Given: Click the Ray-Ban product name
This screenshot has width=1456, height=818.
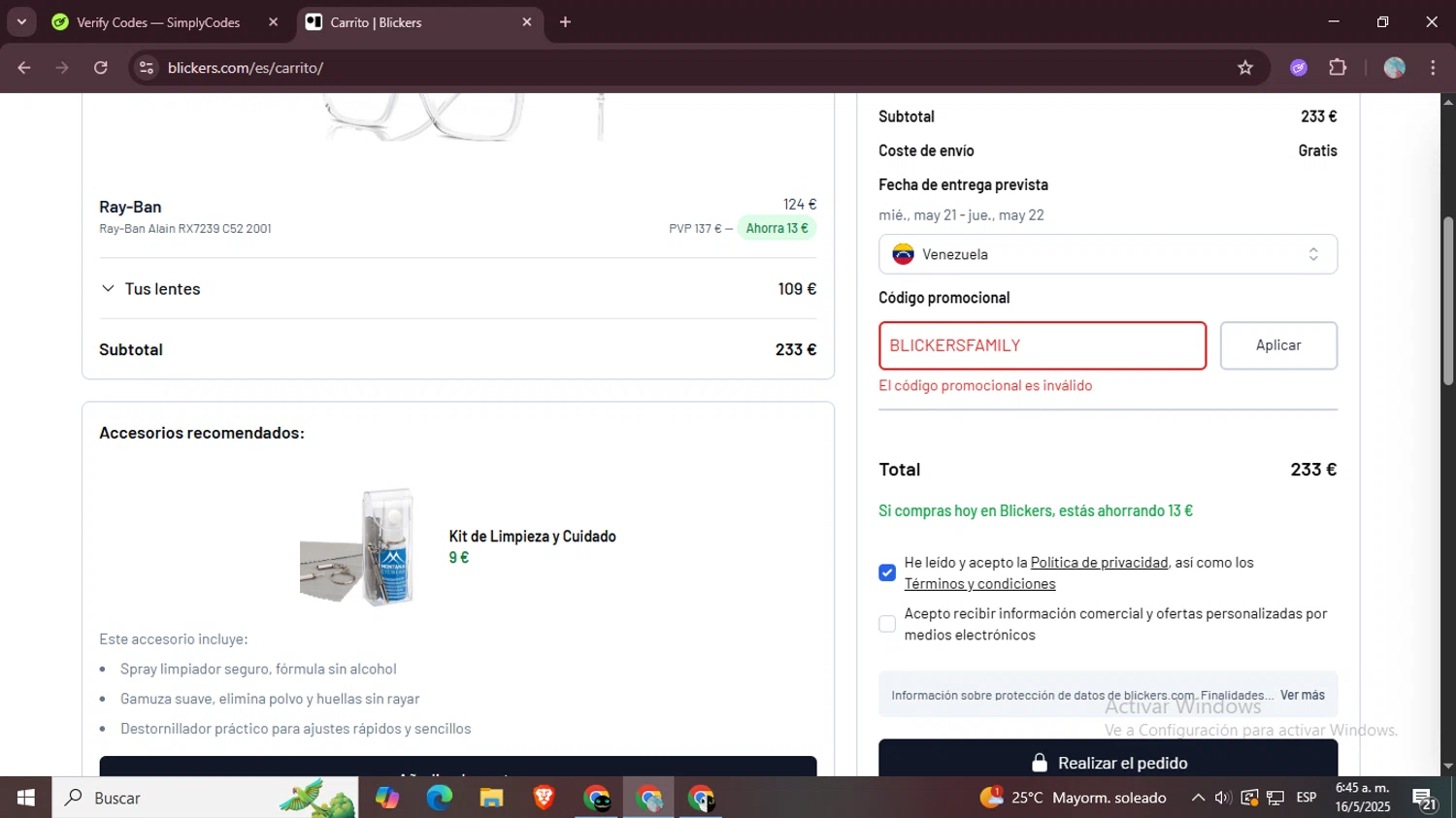Looking at the screenshot, I should pos(130,207).
